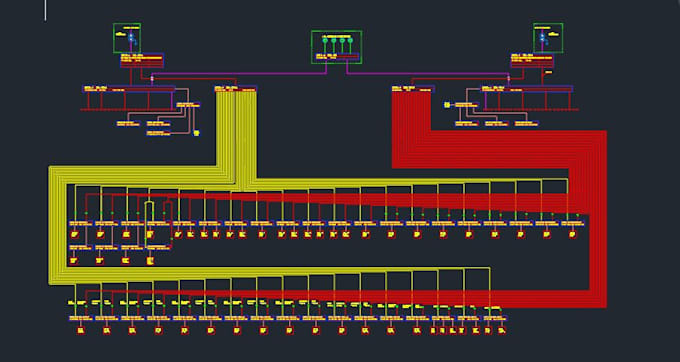This screenshot has width=680, height=362.
Task: Pick the second green generator circle in center box
Action: [x=333, y=41]
